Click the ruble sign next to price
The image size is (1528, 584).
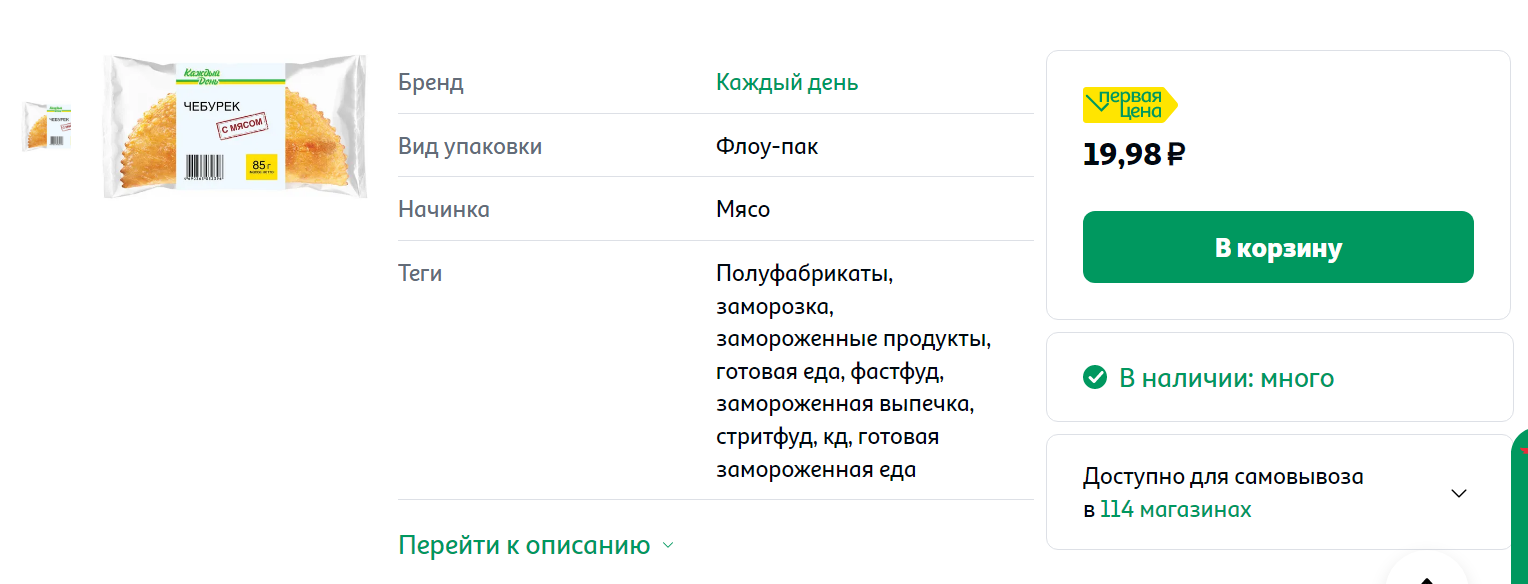(x=1176, y=154)
